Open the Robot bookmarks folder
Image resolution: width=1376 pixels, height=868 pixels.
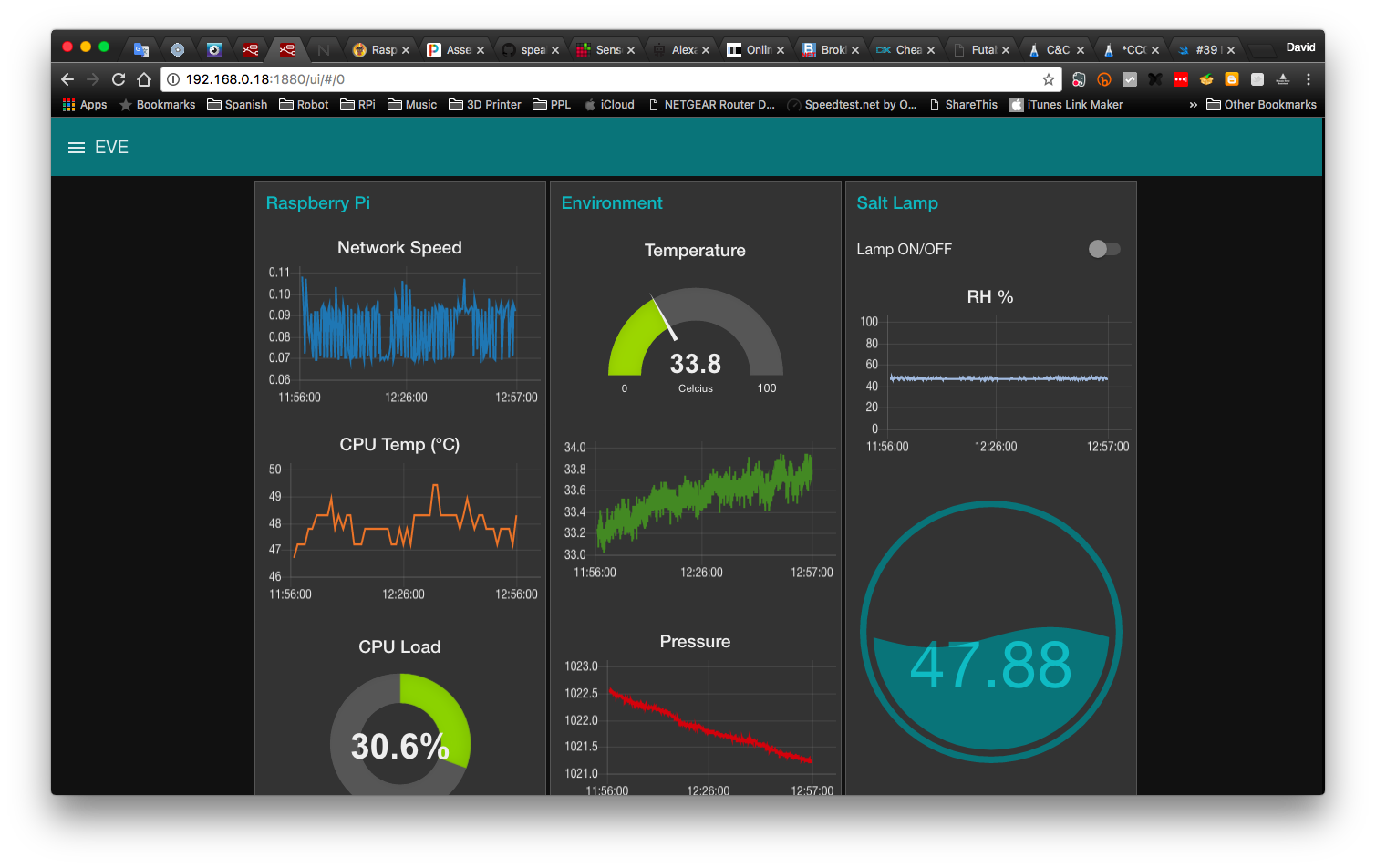click(304, 105)
